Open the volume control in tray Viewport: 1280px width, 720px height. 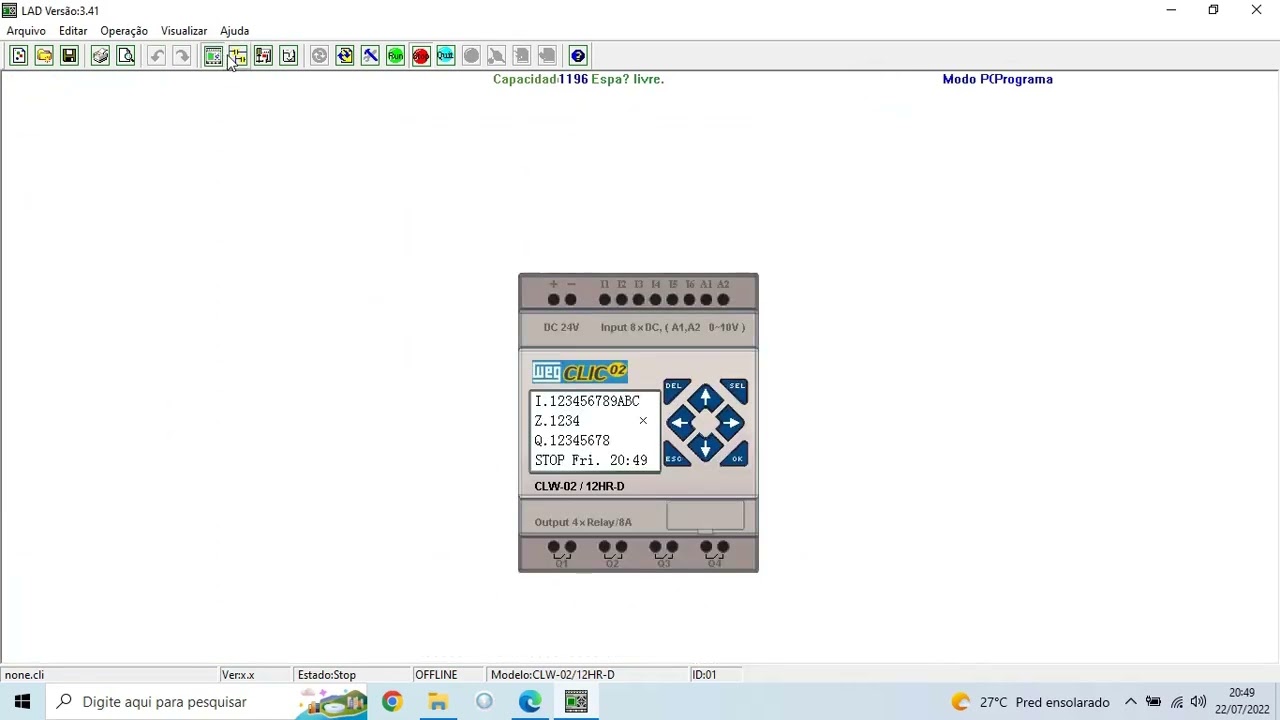[x=1198, y=702]
